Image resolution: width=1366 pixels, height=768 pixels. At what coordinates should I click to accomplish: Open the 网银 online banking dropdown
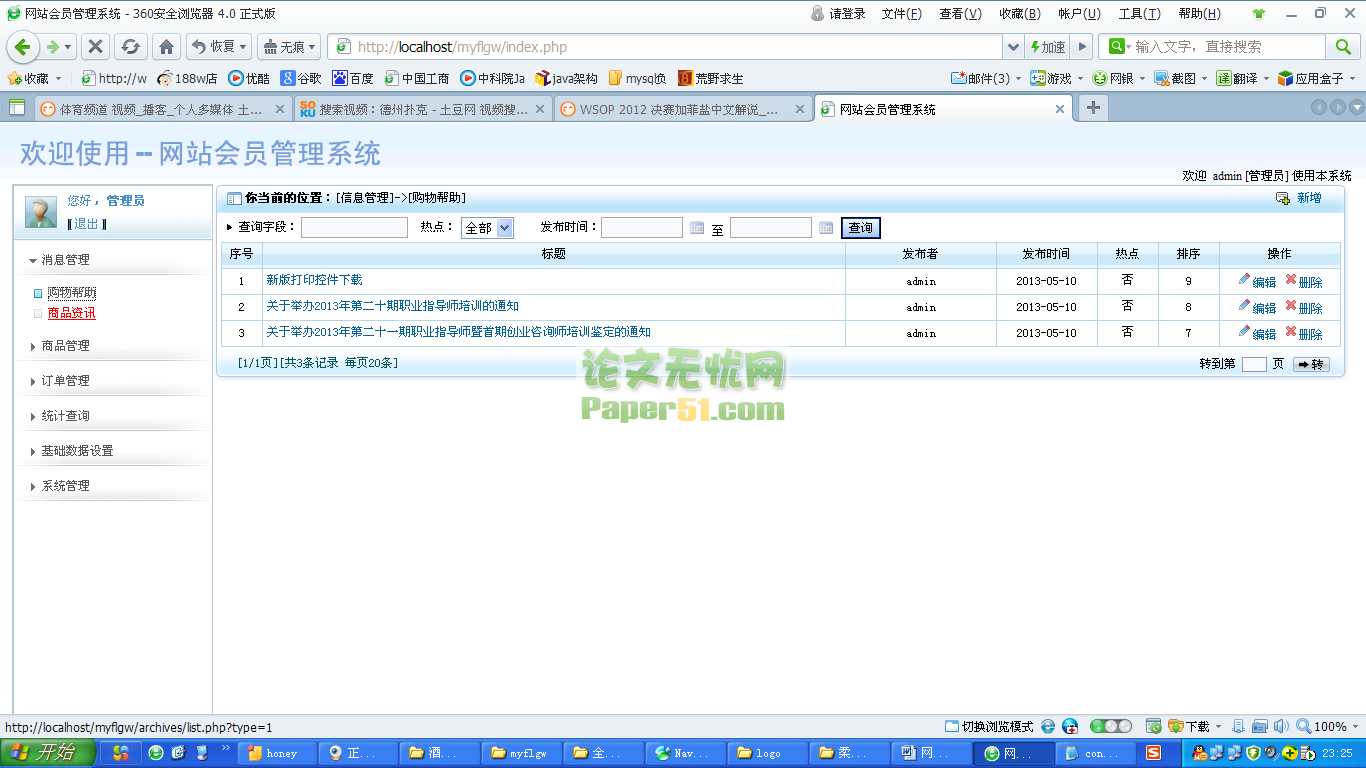[x=1119, y=78]
